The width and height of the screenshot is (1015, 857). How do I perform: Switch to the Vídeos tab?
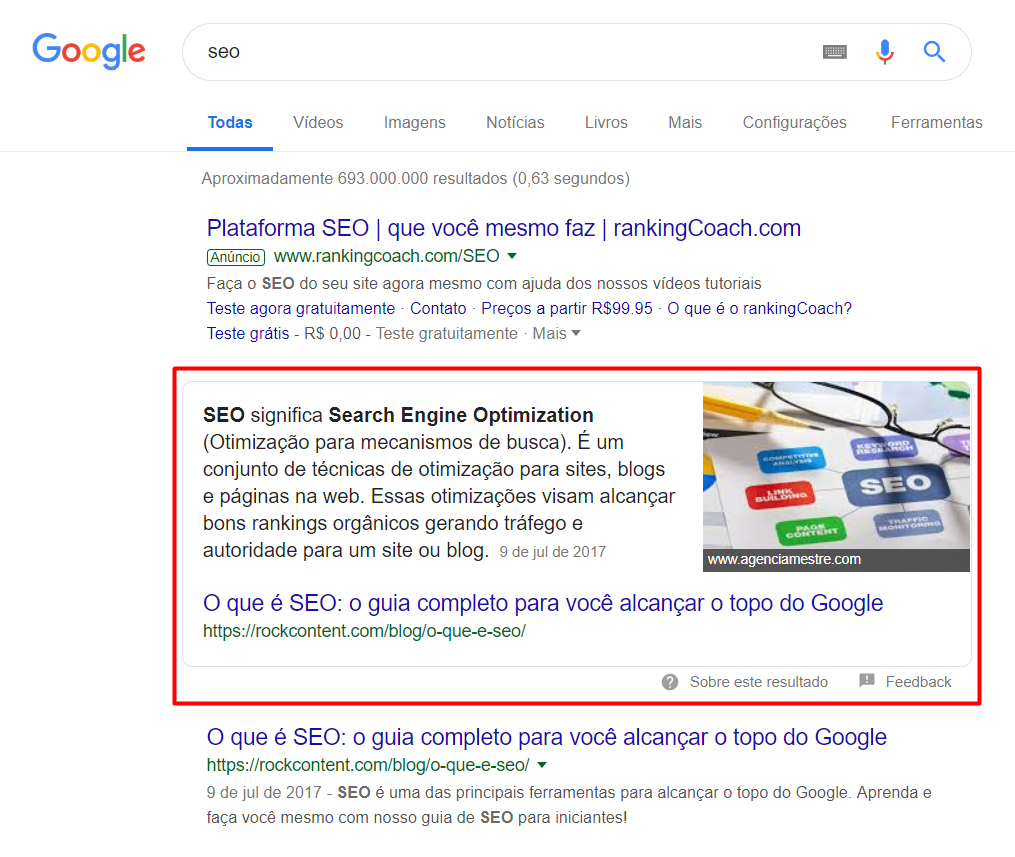point(318,122)
